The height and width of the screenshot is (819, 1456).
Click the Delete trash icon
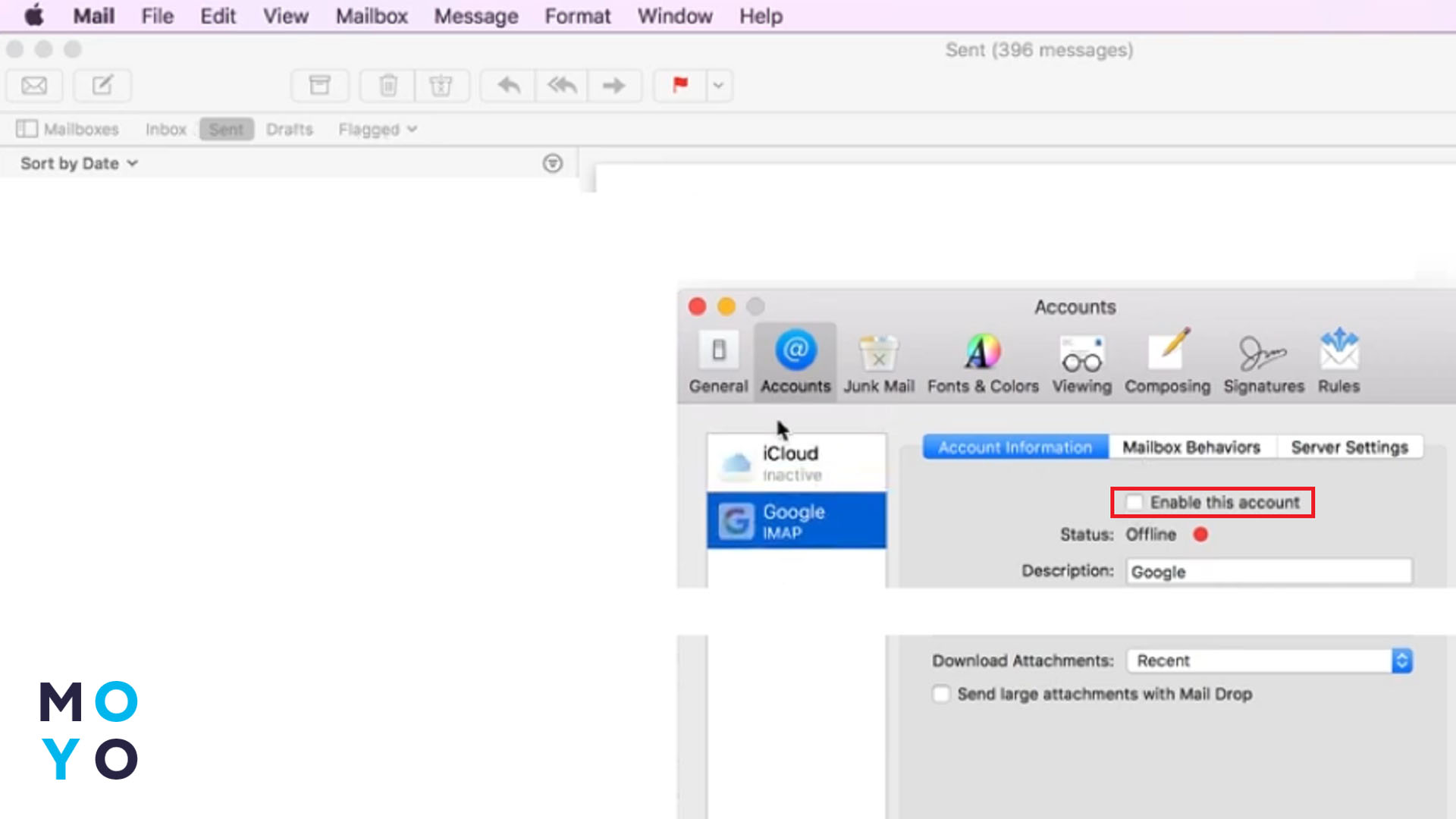pos(388,86)
